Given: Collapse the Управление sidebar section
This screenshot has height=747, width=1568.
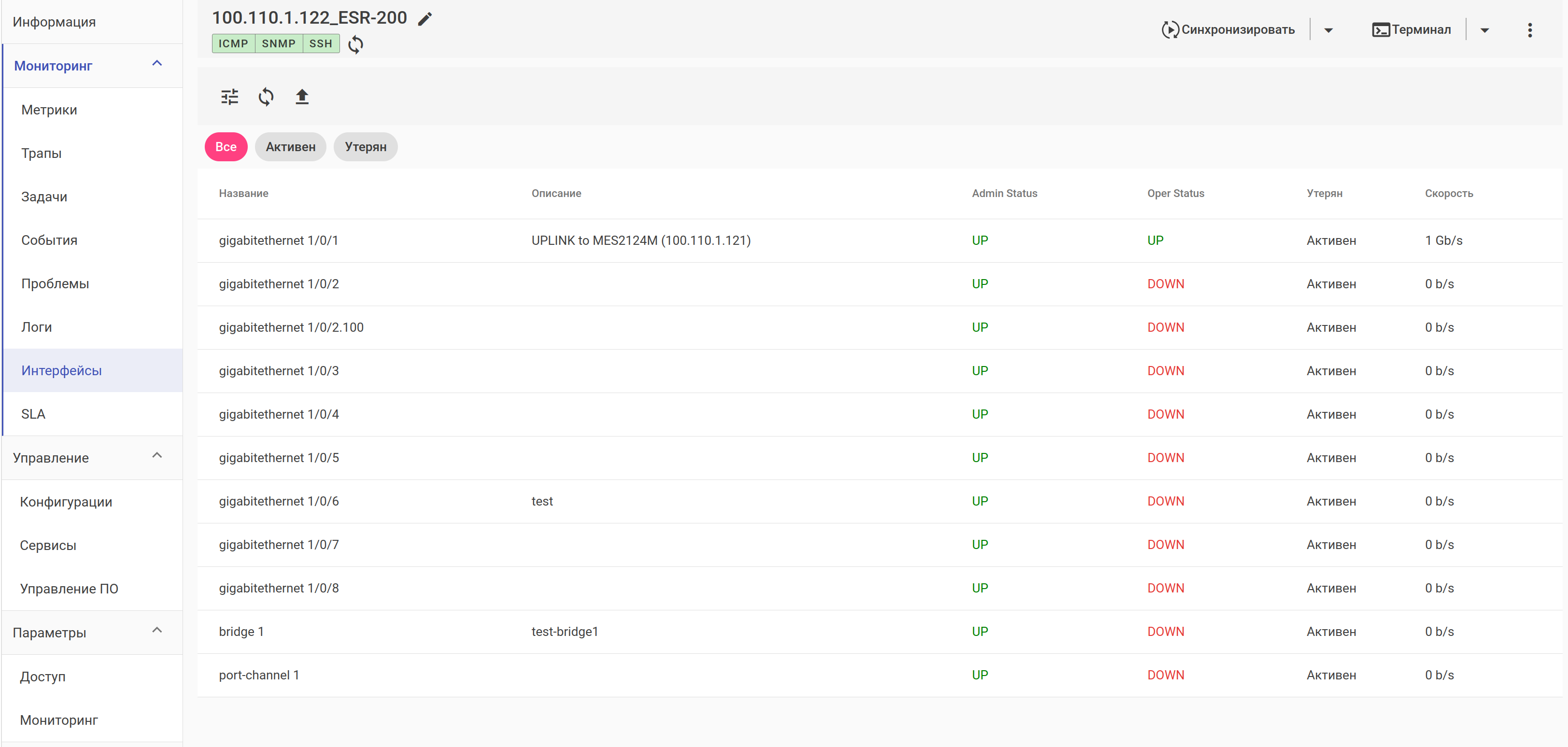Looking at the screenshot, I should [x=156, y=456].
